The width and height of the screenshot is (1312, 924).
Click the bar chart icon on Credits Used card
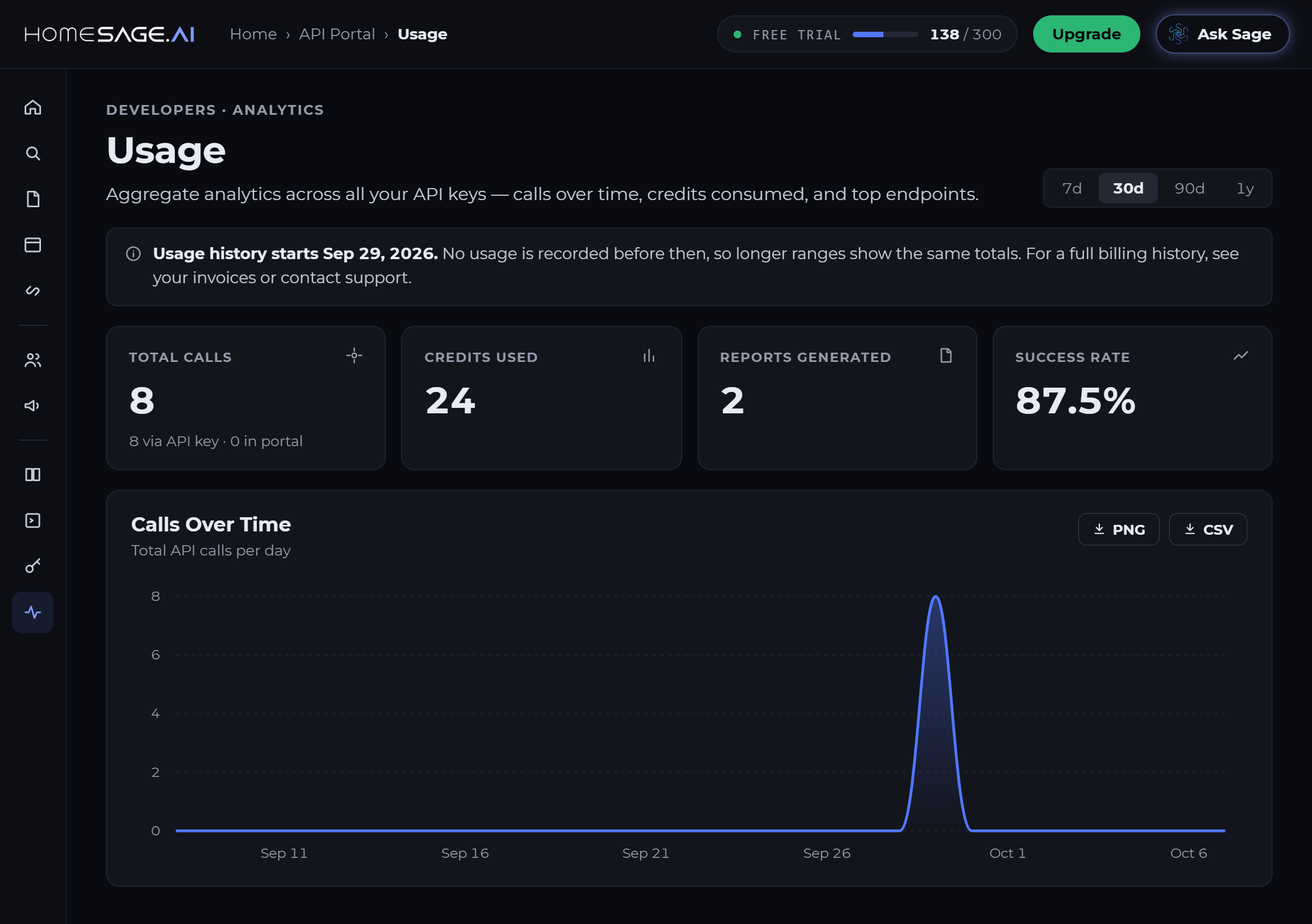[x=649, y=355]
